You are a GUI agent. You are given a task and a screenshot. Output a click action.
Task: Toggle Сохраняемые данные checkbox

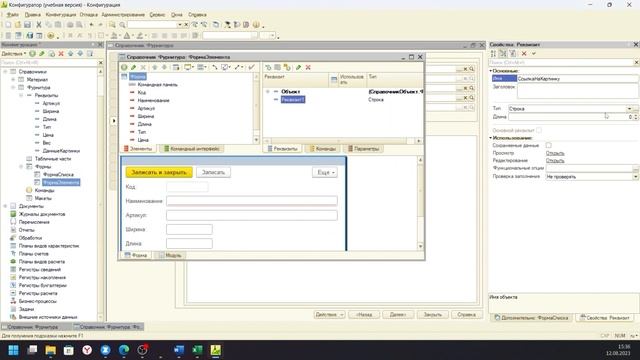(x=549, y=145)
